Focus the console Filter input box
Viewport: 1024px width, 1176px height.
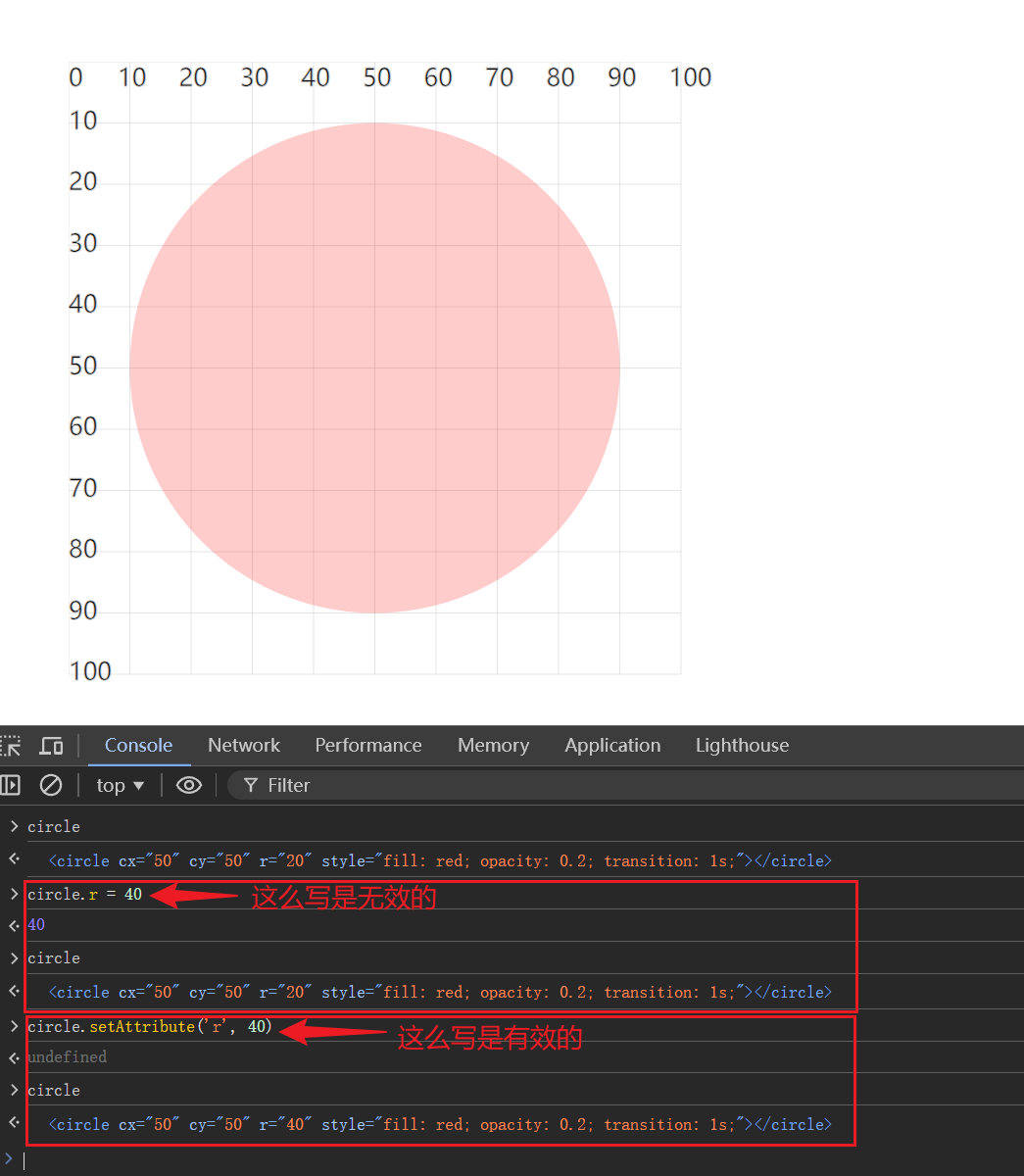[627, 785]
